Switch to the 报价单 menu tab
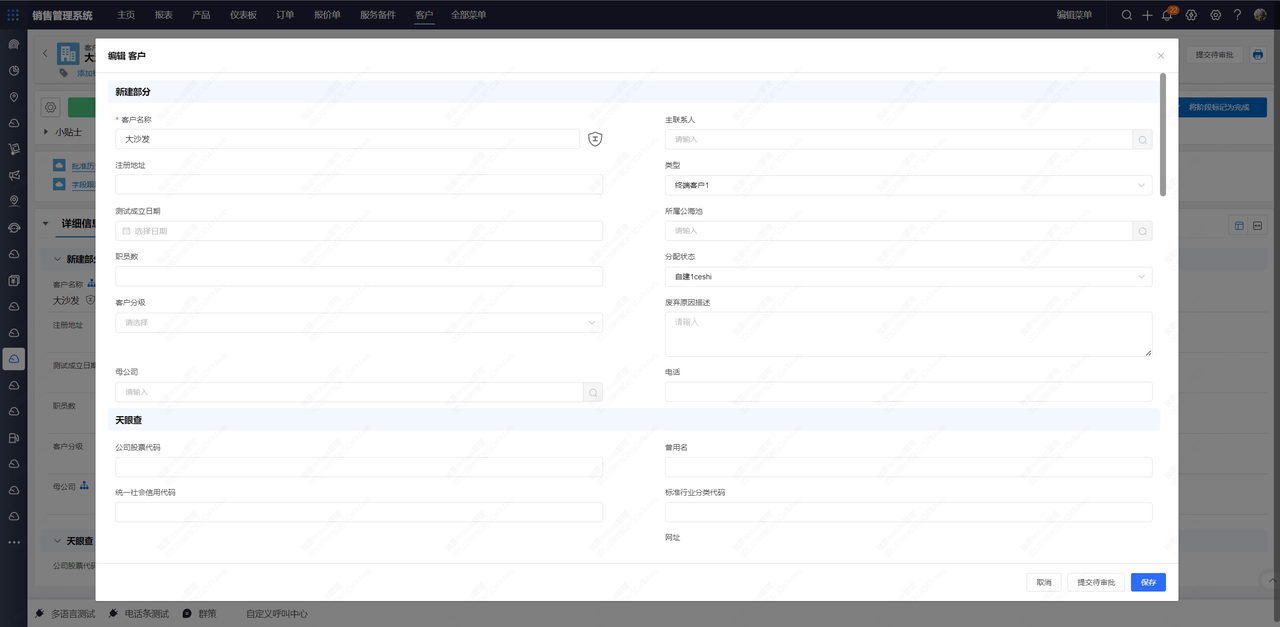Viewport: 1280px width, 627px height. [327, 15]
